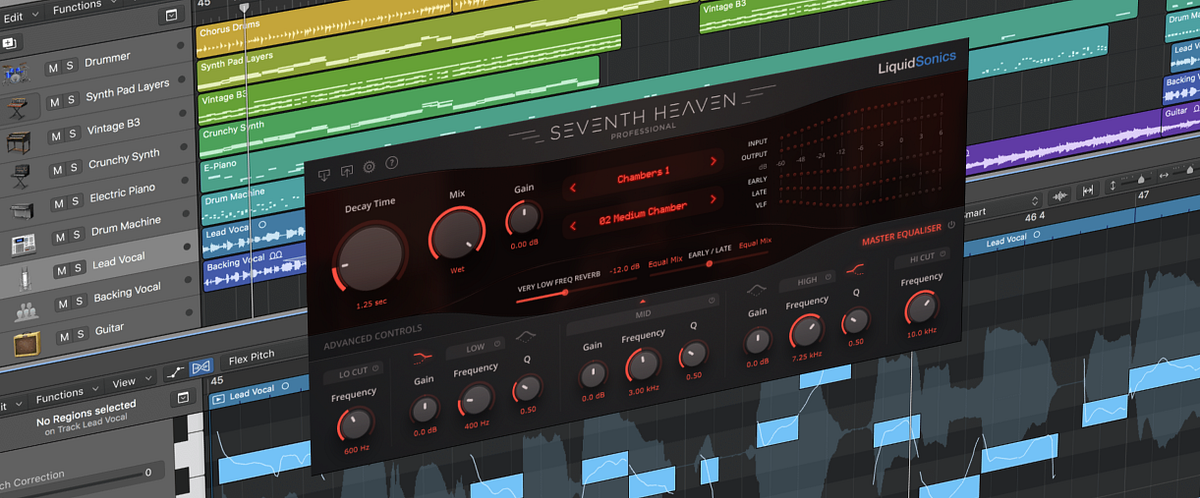The image size is (1200, 498).
Task: Click the Electric Piano track icon
Action: pyautogui.click(x=24, y=212)
